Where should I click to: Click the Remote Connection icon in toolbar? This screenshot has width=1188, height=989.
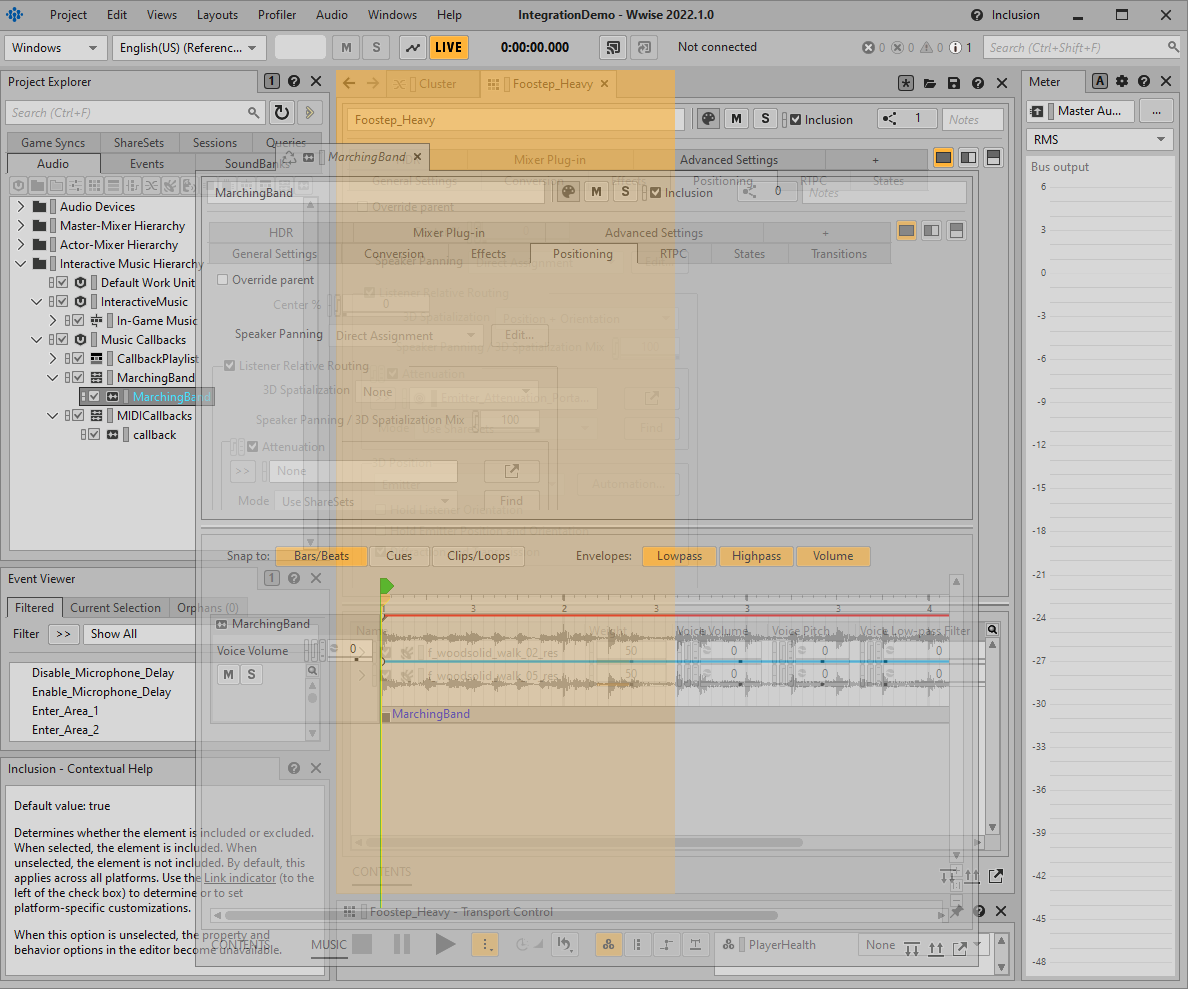[613, 48]
